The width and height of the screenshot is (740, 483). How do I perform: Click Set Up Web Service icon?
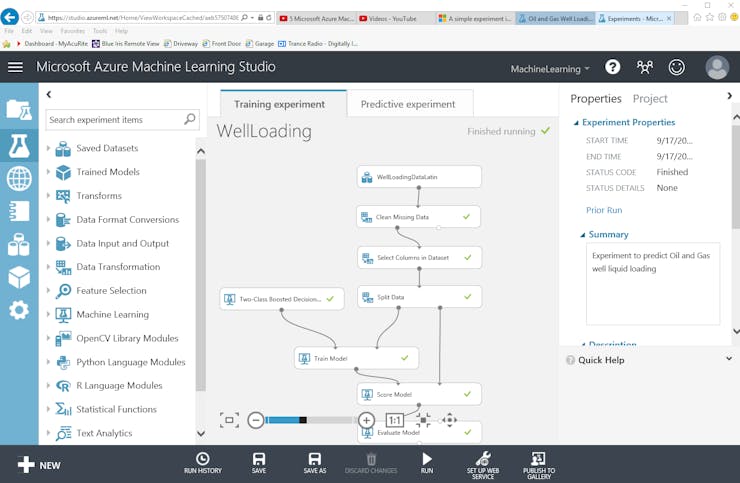point(483,465)
